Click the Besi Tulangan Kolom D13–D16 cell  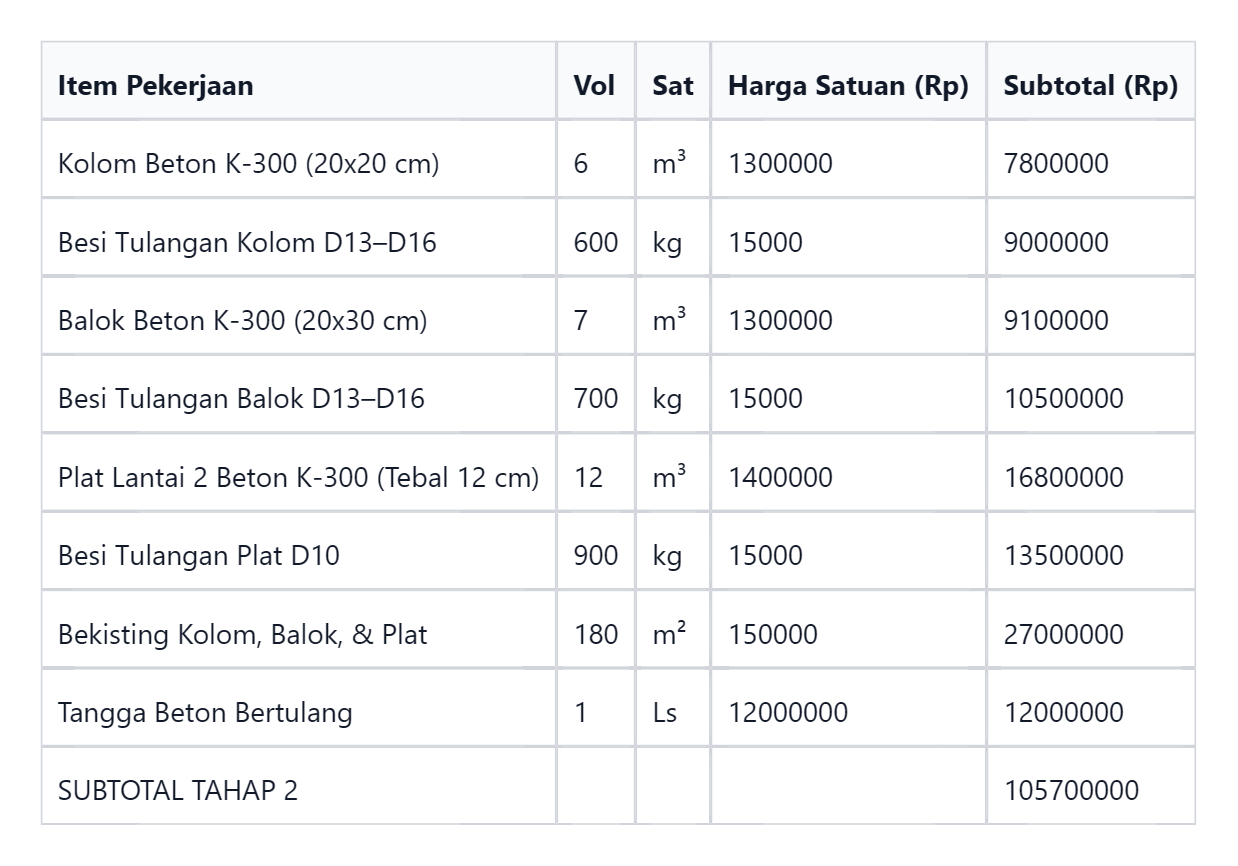point(299,242)
